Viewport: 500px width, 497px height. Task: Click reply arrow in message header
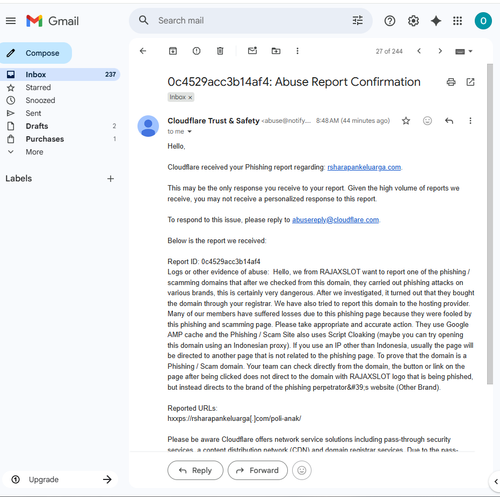click(x=449, y=121)
